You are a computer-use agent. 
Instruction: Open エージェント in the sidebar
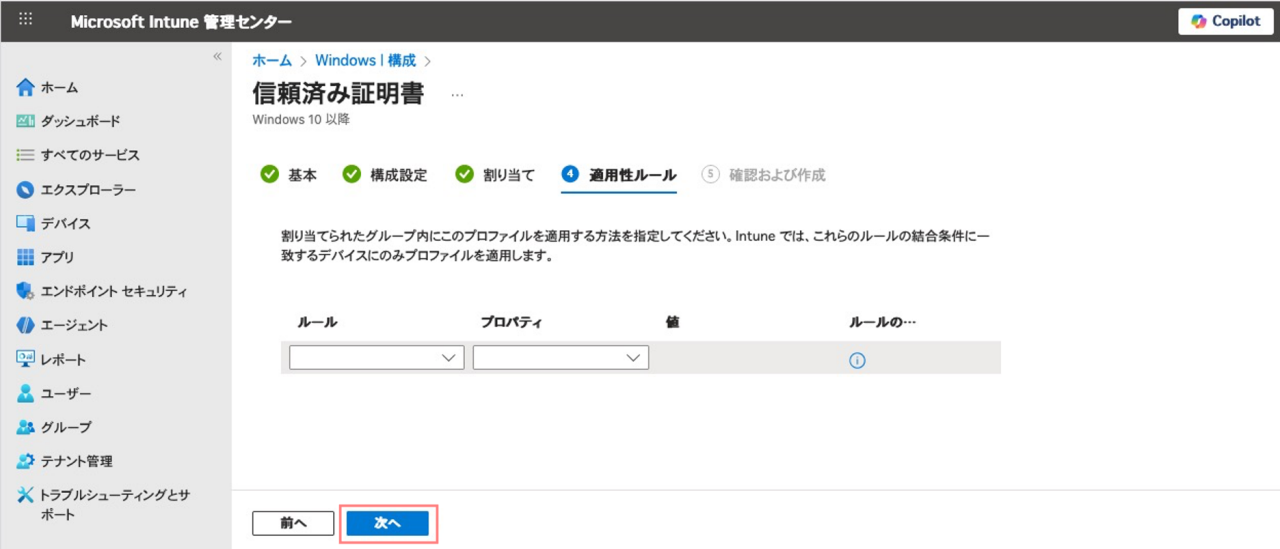[74, 326]
